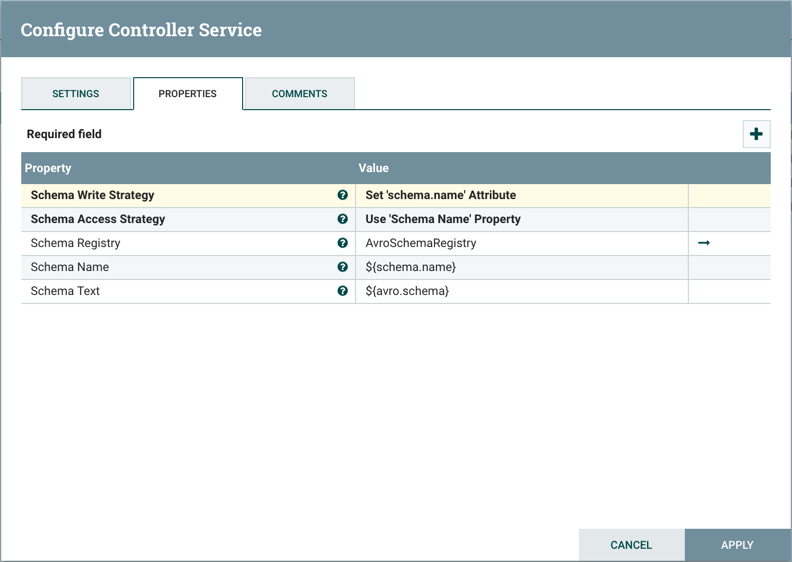This screenshot has height=562, width=792.
Task: Open the Schema Access Strategy value dropdown
Action: pyautogui.click(x=521, y=219)
